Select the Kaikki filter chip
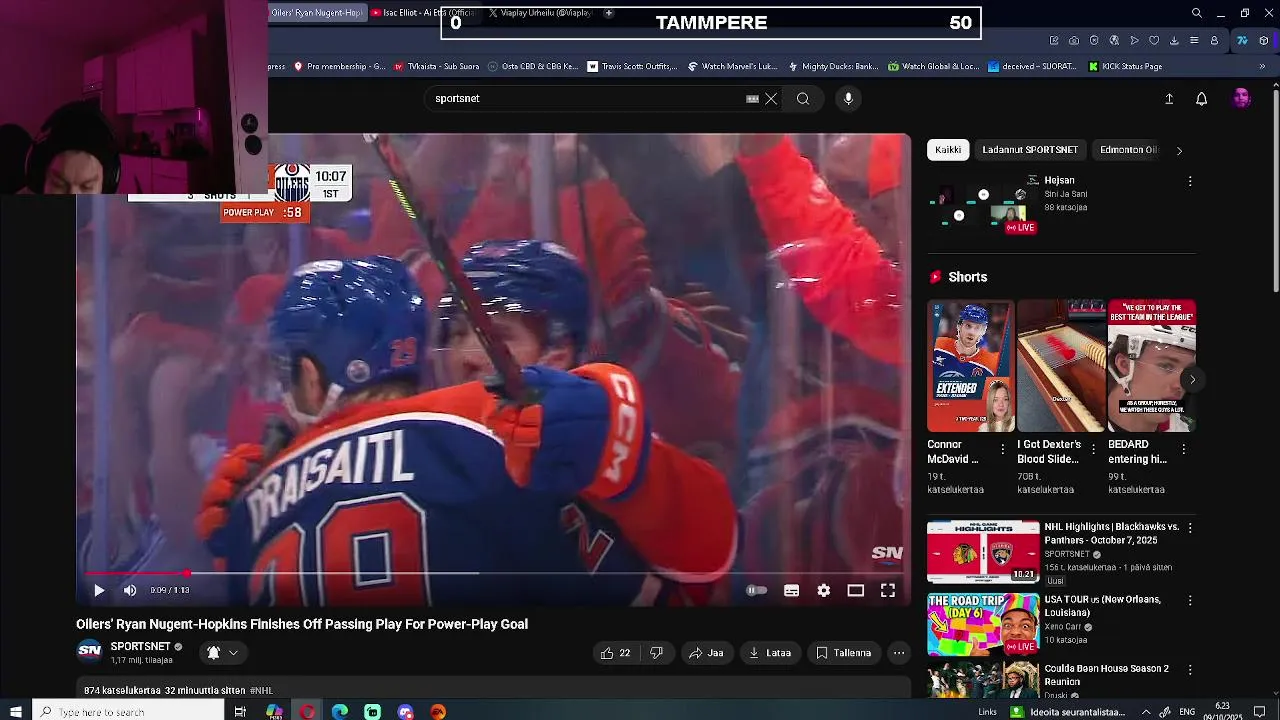Screen dimensions: 1280x720 [x=948, y=150]
